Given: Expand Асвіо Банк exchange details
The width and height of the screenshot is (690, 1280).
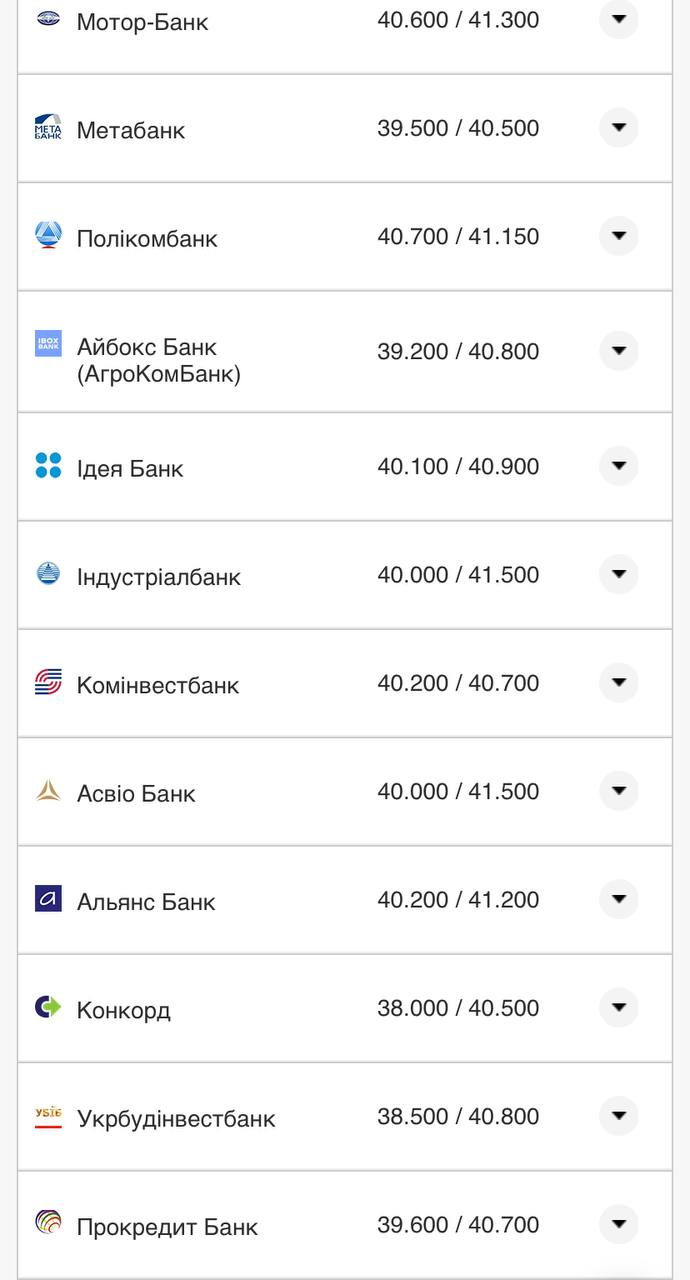Looking at the screenshot, I should [618, 791].
